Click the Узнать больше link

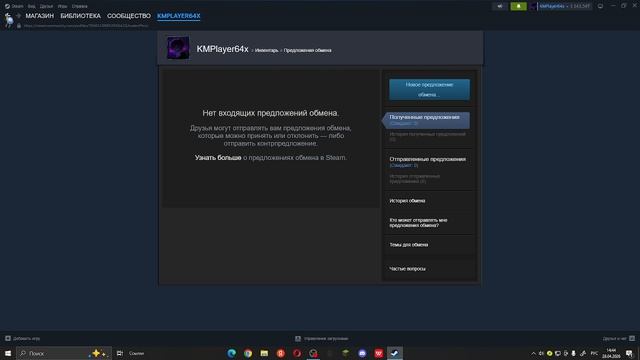pyautogui.click(x=218, y=158)
